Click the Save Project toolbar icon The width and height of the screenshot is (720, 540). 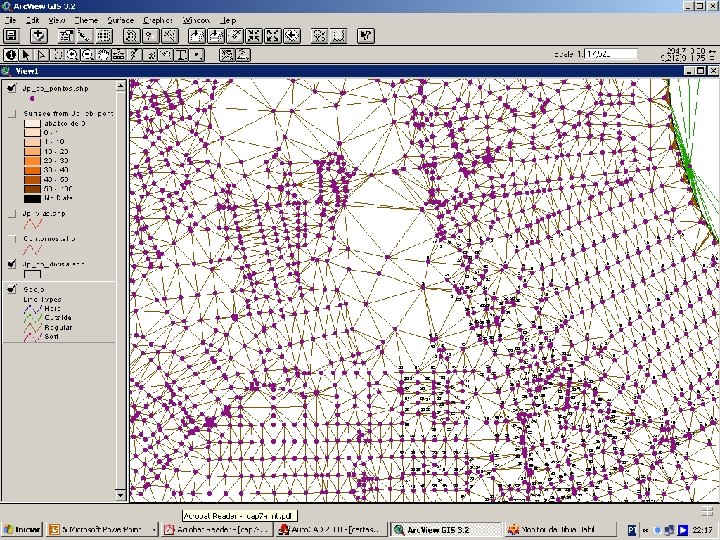pyautogui.click(x=12, y=35)
